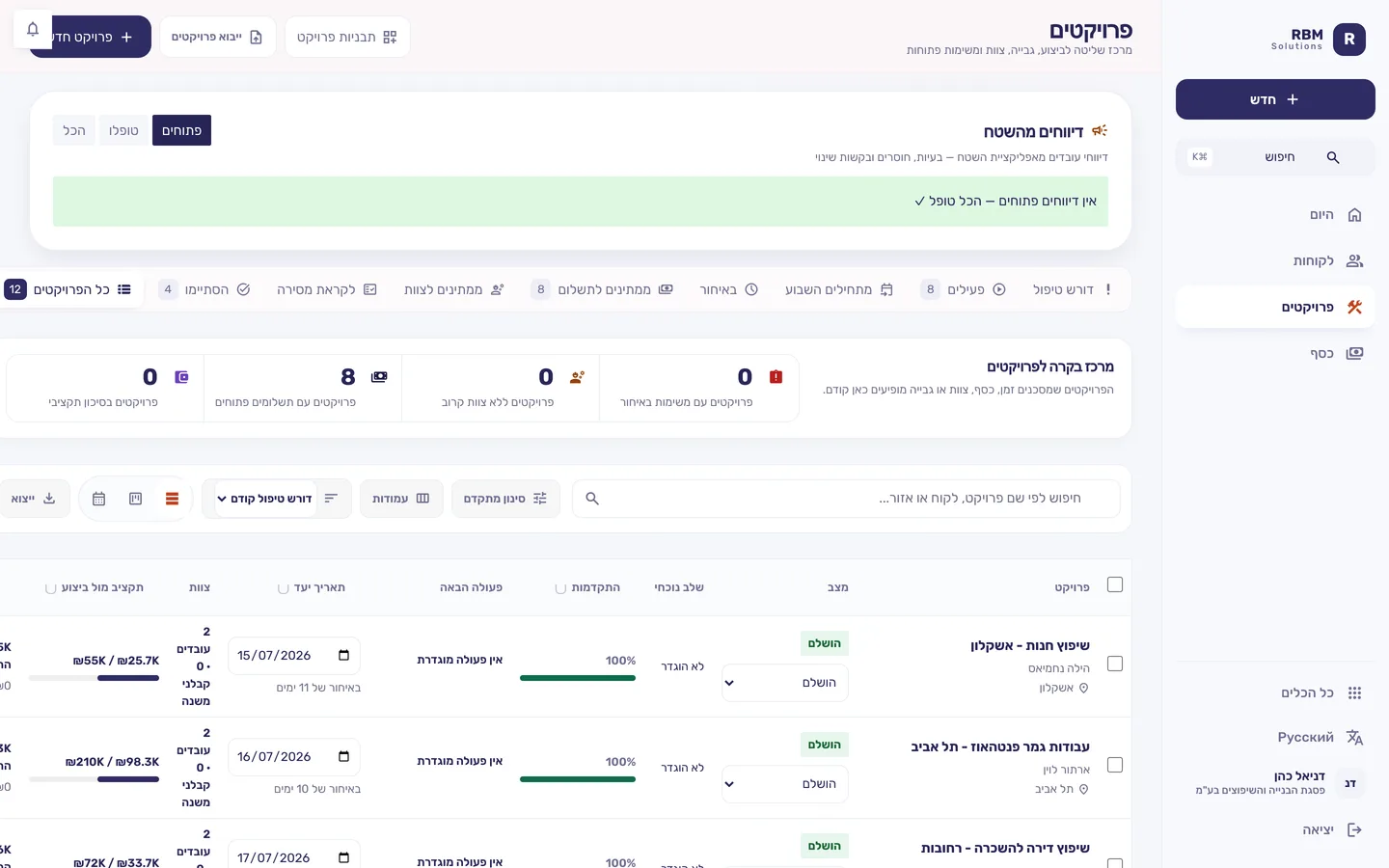Select the ממתינים לתשלום filter tab
The image size is (1389, 868).
coord(604,289)
